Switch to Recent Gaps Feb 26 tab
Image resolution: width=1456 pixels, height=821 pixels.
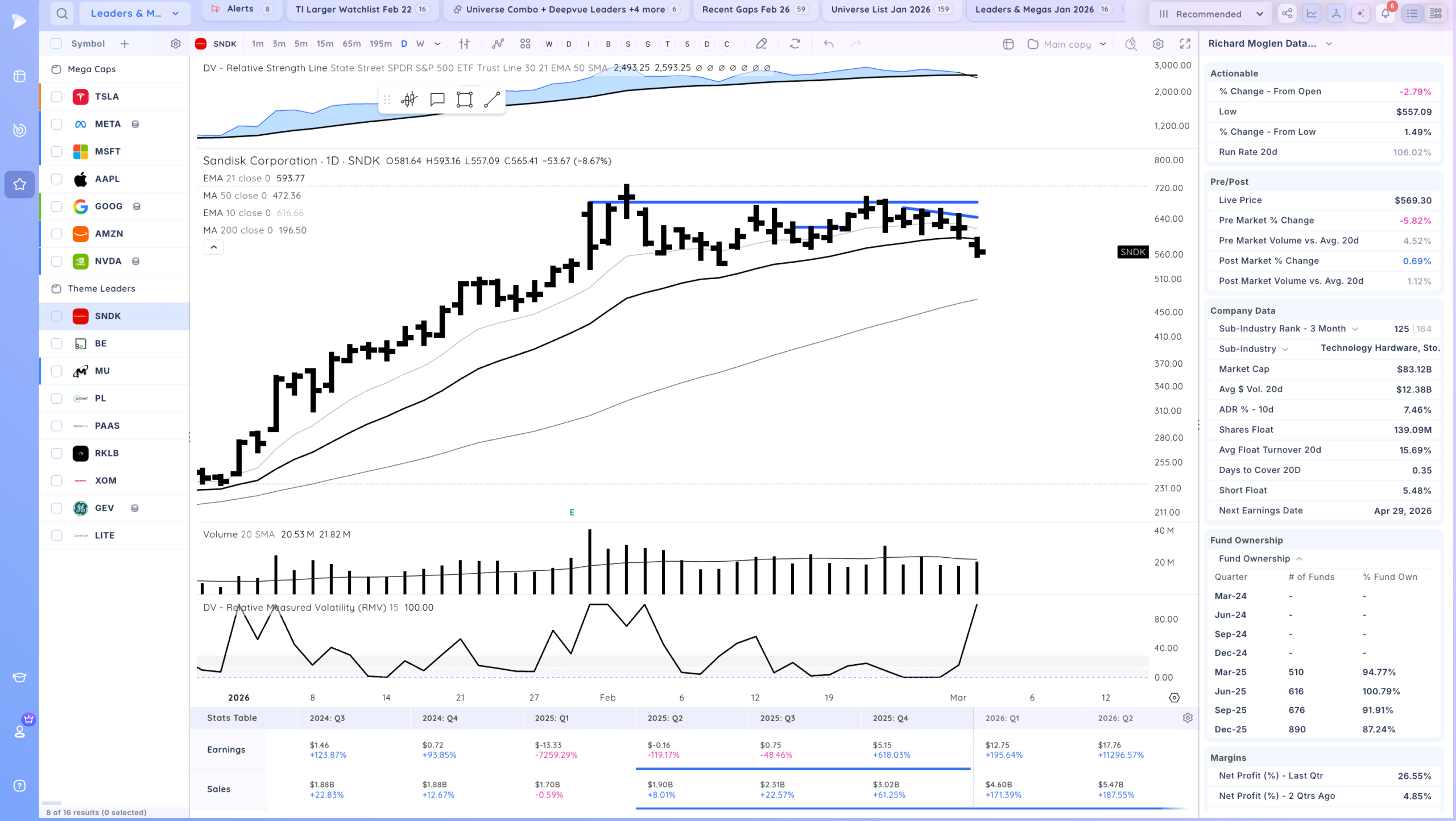pyautogui.click(x=755, y=10)
